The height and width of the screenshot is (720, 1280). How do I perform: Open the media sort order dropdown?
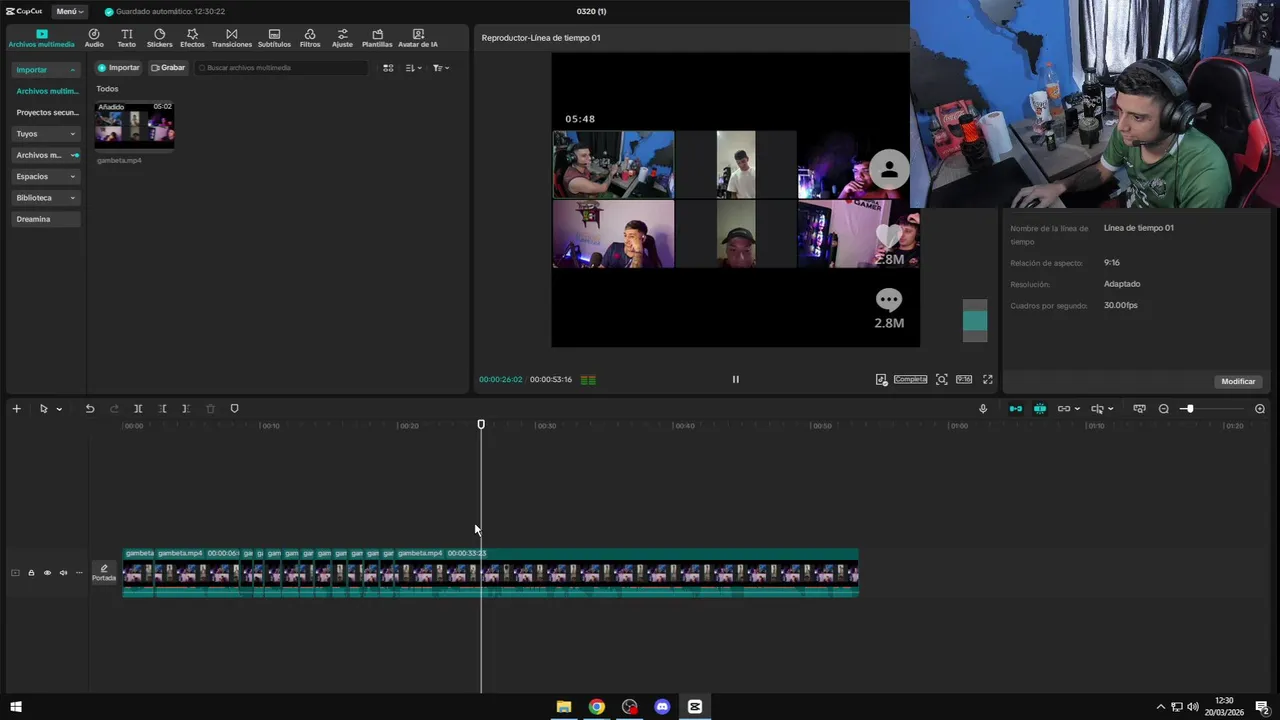pos(414,68)
